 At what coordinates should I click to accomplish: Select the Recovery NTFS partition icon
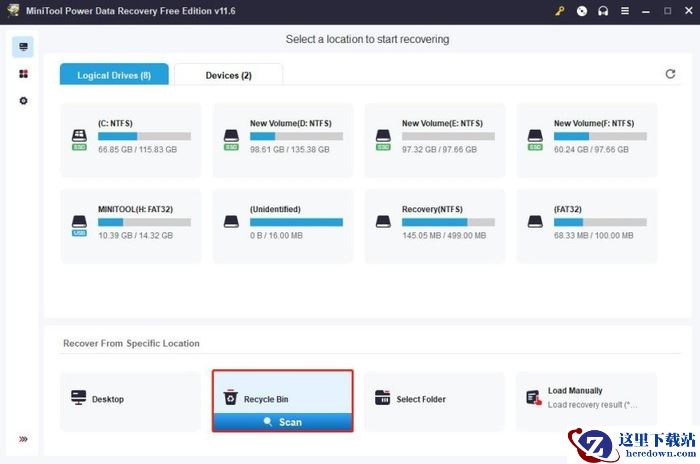(x=383, y=222)
